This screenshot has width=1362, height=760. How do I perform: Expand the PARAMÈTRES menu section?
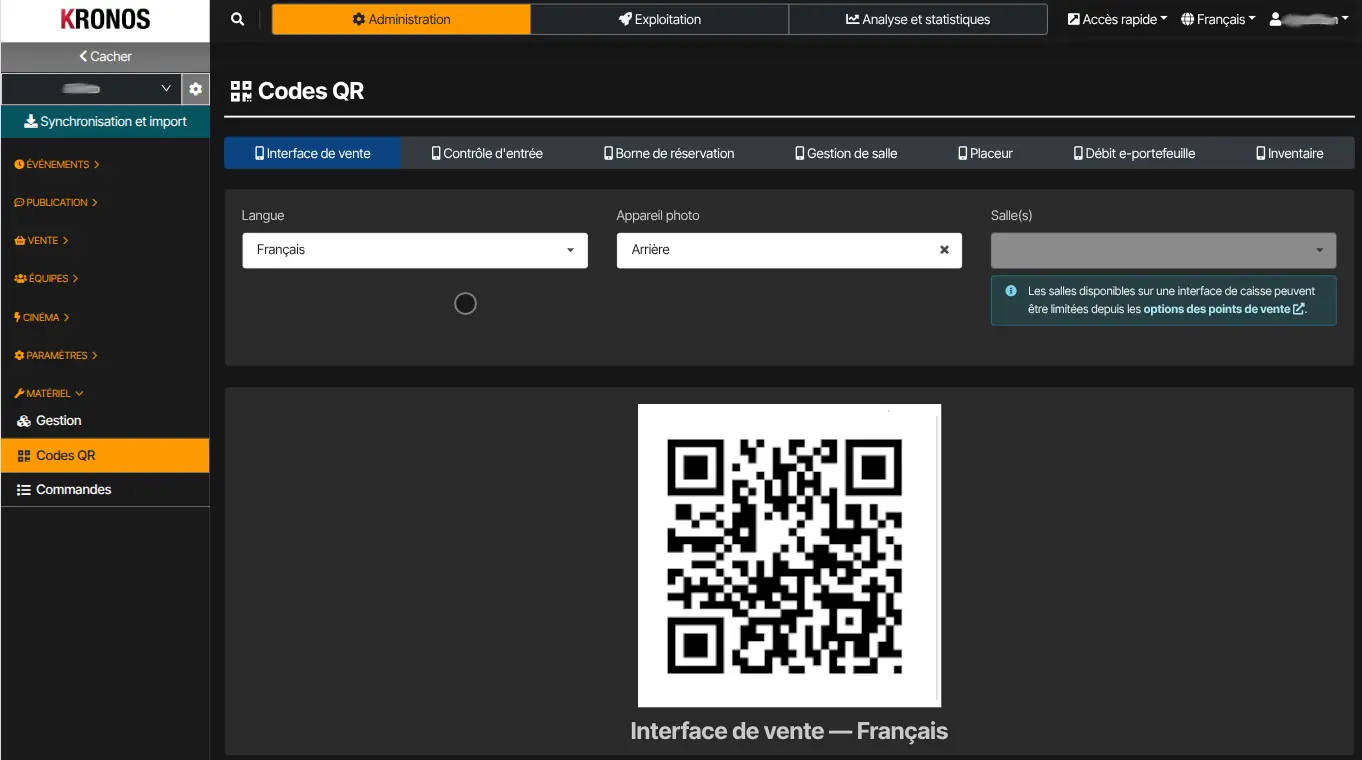56,355
